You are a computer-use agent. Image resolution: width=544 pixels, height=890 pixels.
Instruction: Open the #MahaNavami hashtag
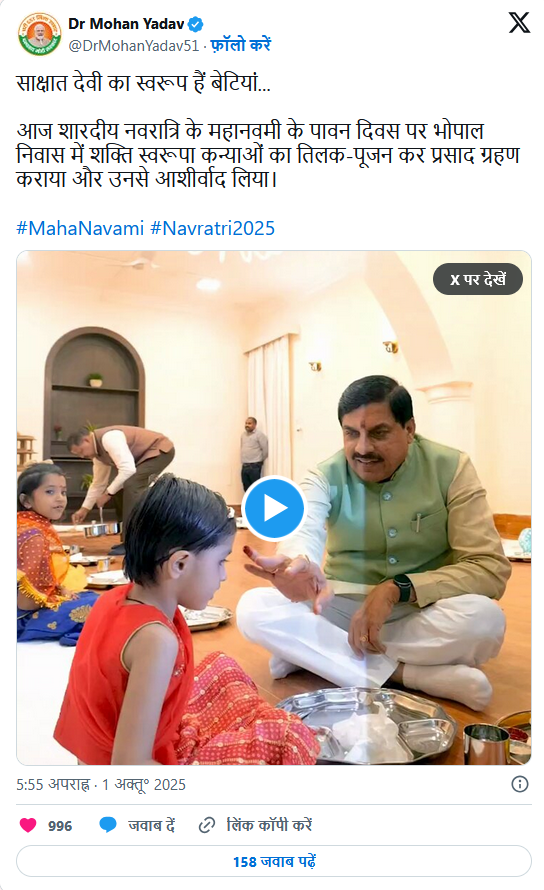(x=80, y=228)
